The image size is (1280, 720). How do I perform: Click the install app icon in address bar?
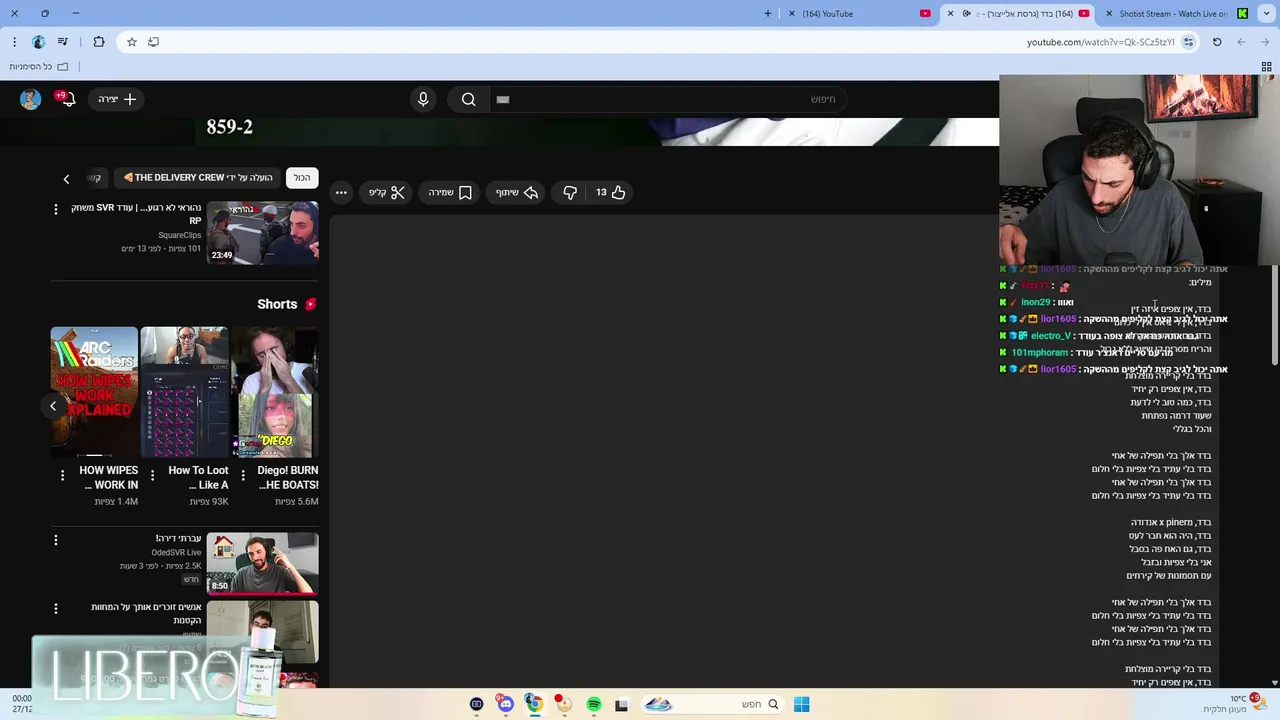coord(153,42)
